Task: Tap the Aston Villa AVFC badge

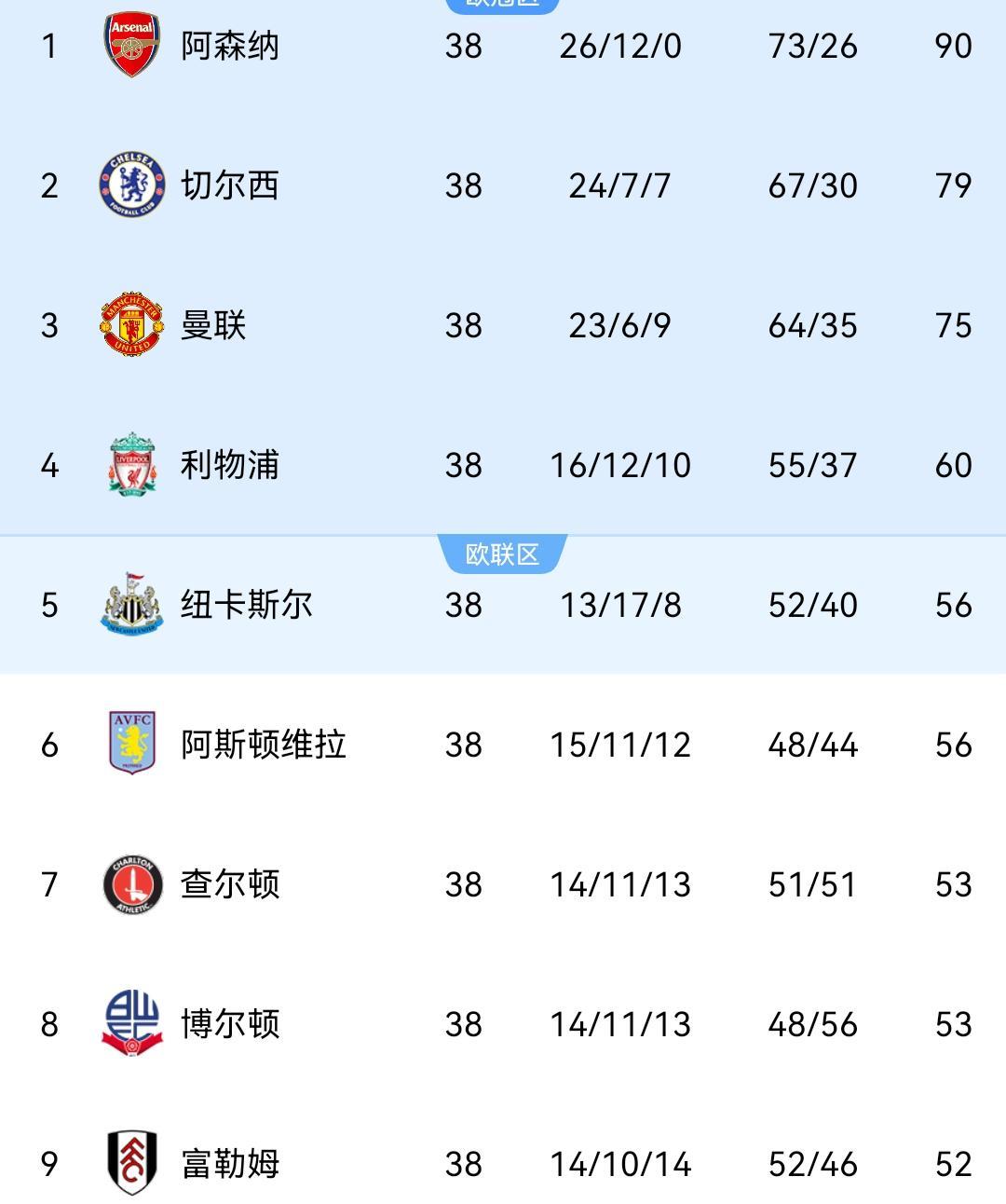Action: (x=131, y=744)
